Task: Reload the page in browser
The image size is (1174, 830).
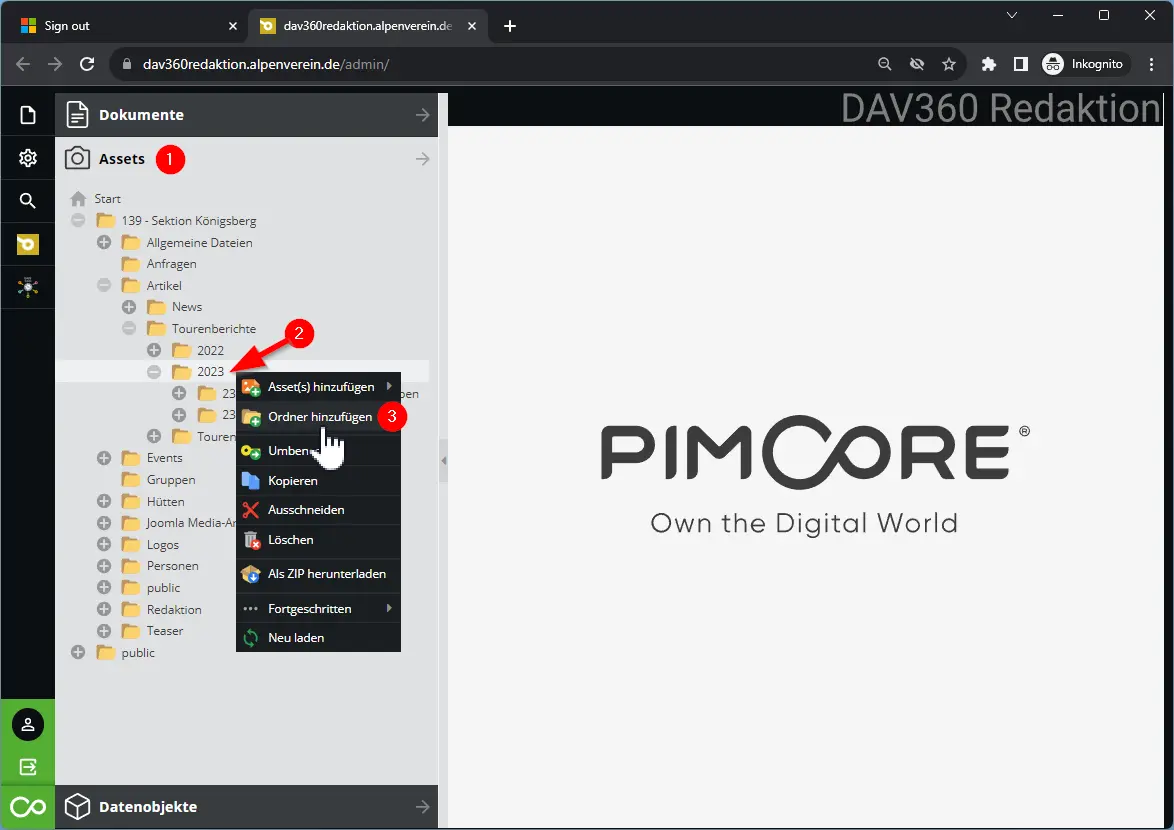Action: (87, 64)
